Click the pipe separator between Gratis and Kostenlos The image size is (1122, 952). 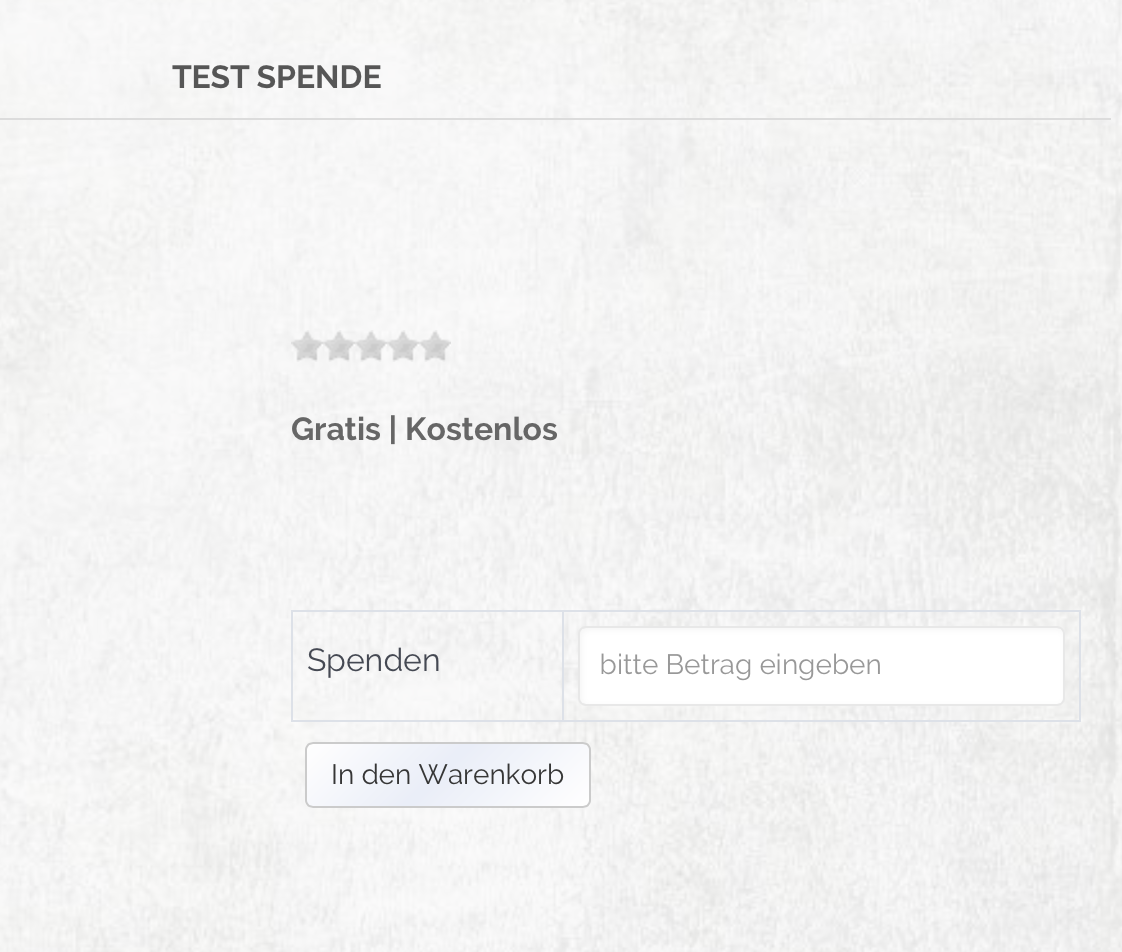[x=393, y=430]
